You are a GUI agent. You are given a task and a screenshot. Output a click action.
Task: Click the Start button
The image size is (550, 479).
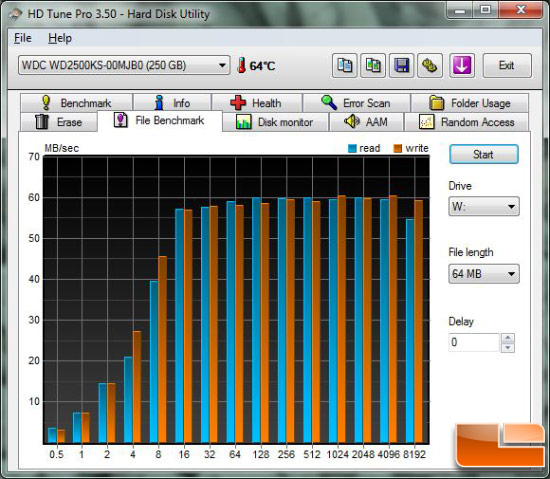point(484,154)
